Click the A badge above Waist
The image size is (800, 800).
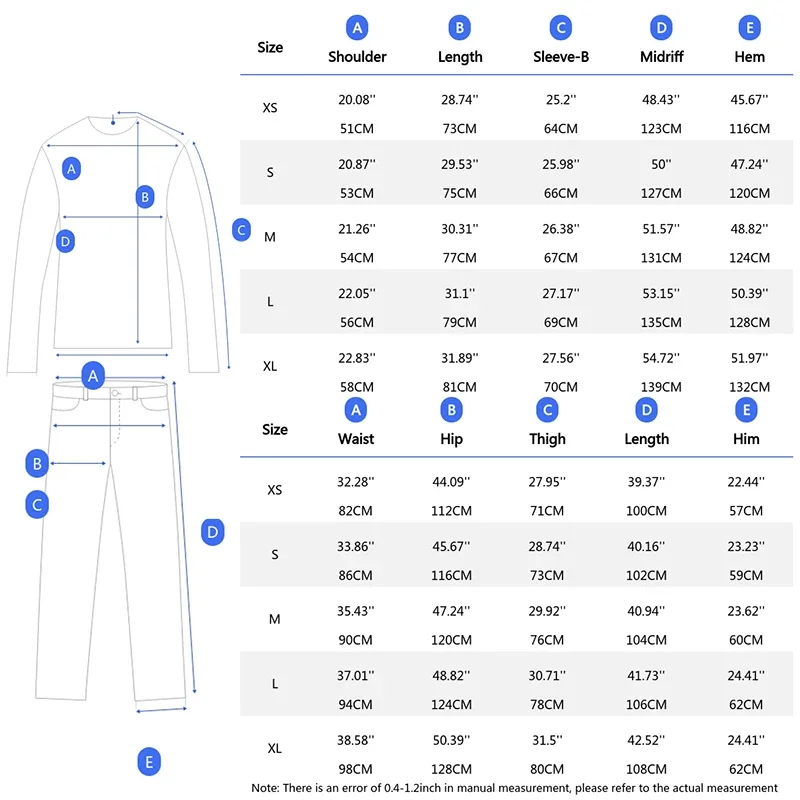click(x=356, y=409)
